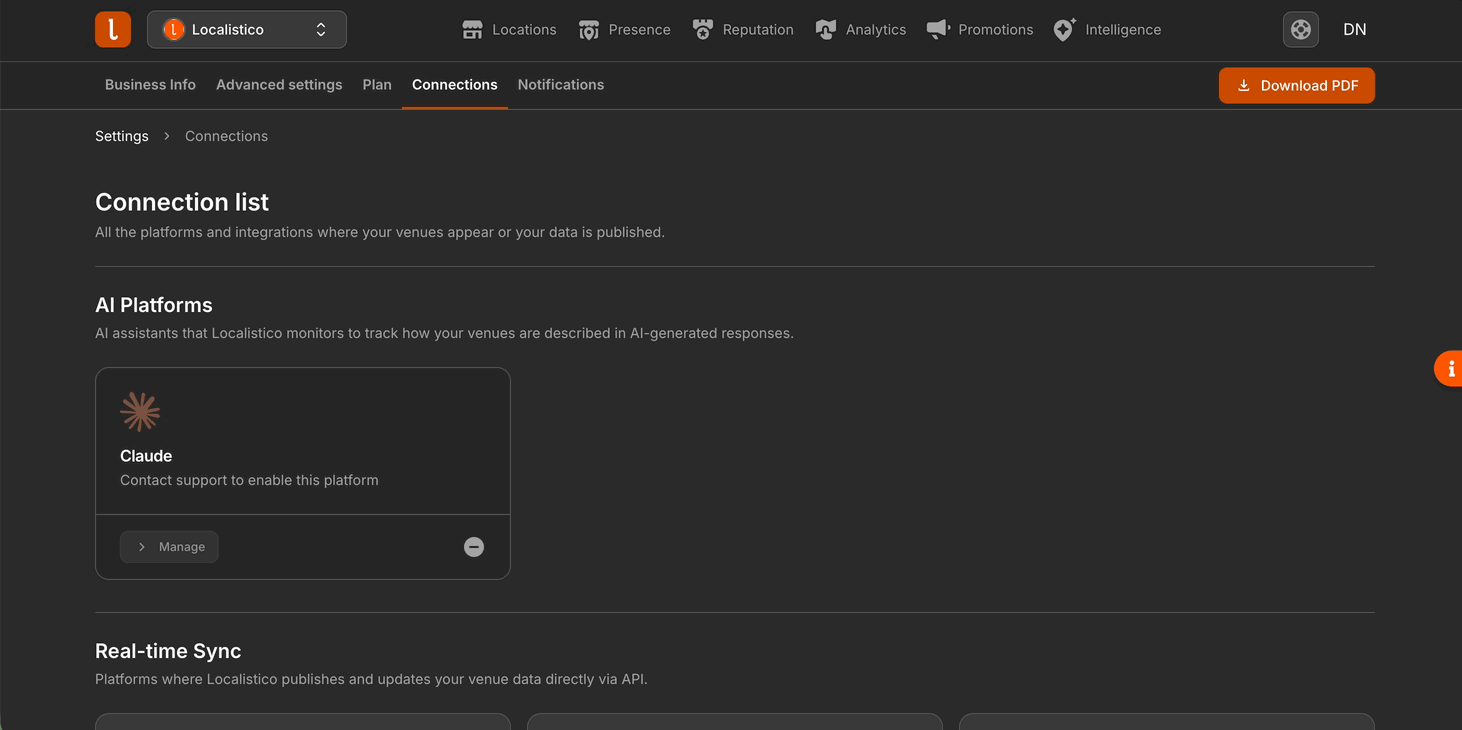Open the Analytics section
Viewport: 1462px width, 730px height.
tap(861, 30)
